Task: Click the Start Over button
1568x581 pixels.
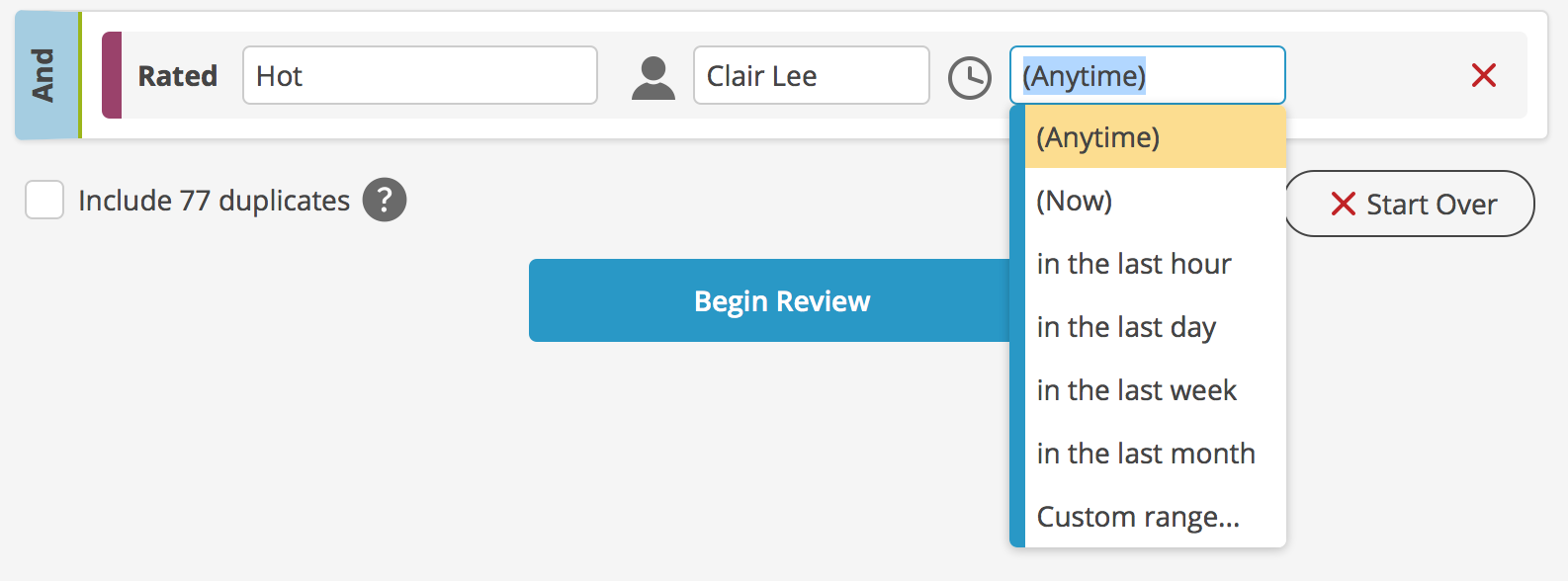Action: click(1411, 204)
